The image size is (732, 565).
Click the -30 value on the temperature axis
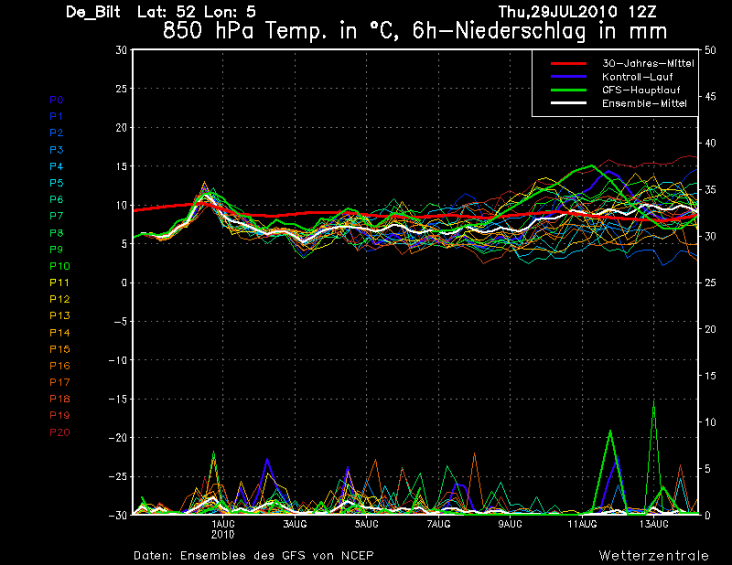[x=118, y=515]
